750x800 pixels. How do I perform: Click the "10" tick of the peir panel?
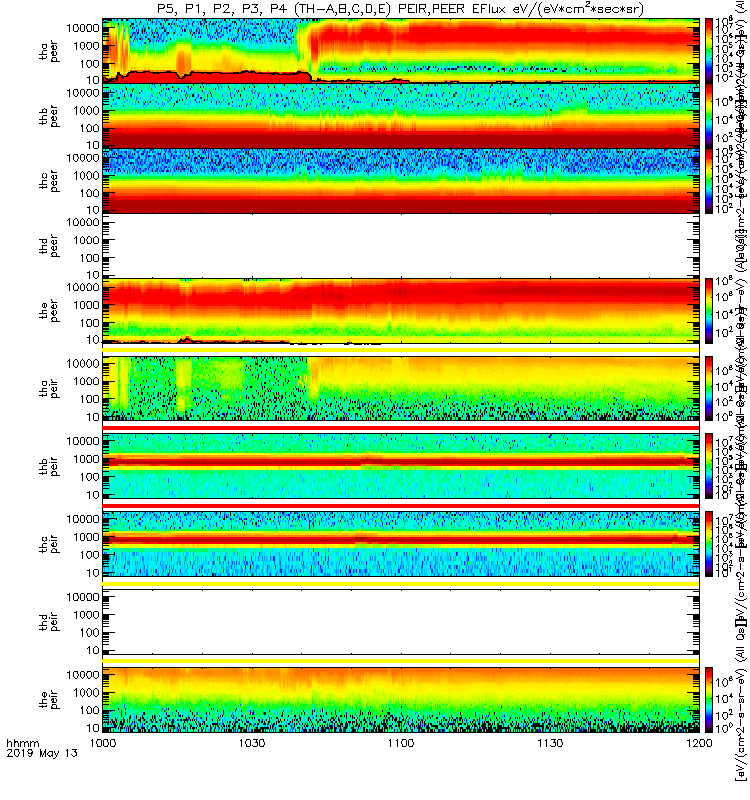tap(92, 728)
